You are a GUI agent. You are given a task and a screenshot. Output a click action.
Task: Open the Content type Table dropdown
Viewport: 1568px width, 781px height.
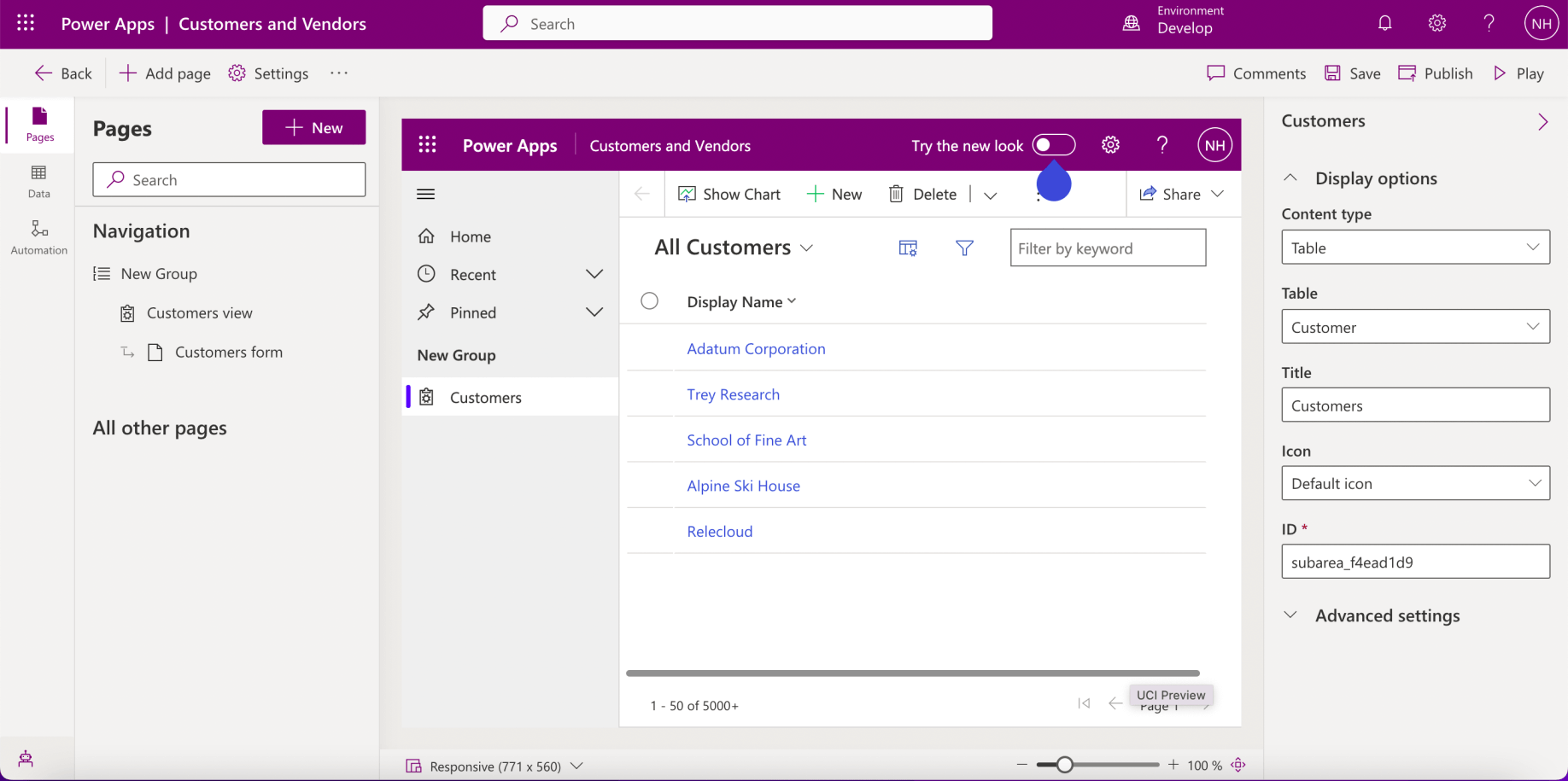1415,248
